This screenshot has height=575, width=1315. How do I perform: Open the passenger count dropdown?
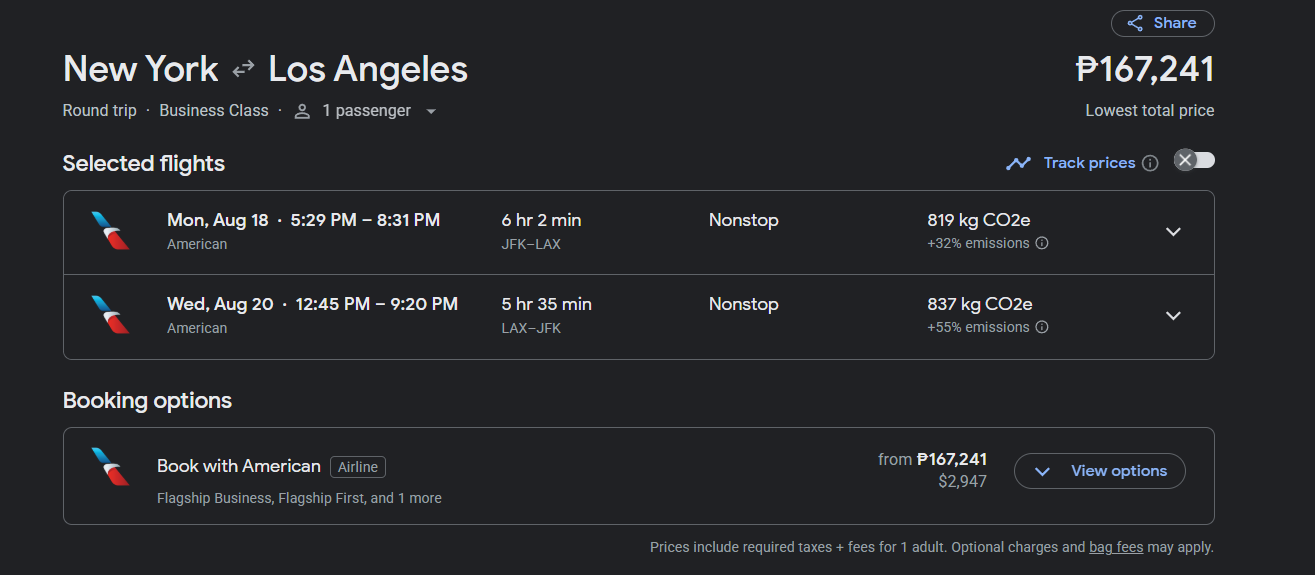coord(431,111)
